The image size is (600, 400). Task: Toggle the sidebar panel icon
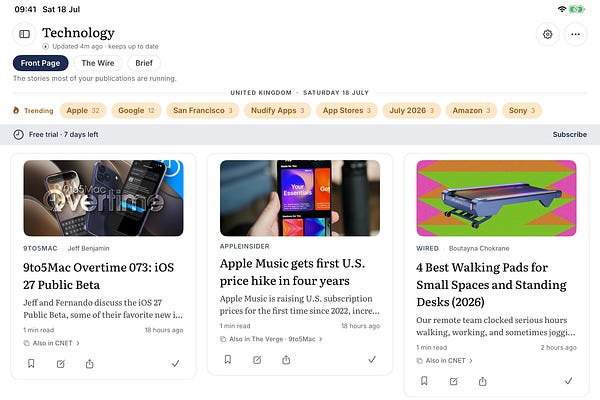(x=24, y=34)
